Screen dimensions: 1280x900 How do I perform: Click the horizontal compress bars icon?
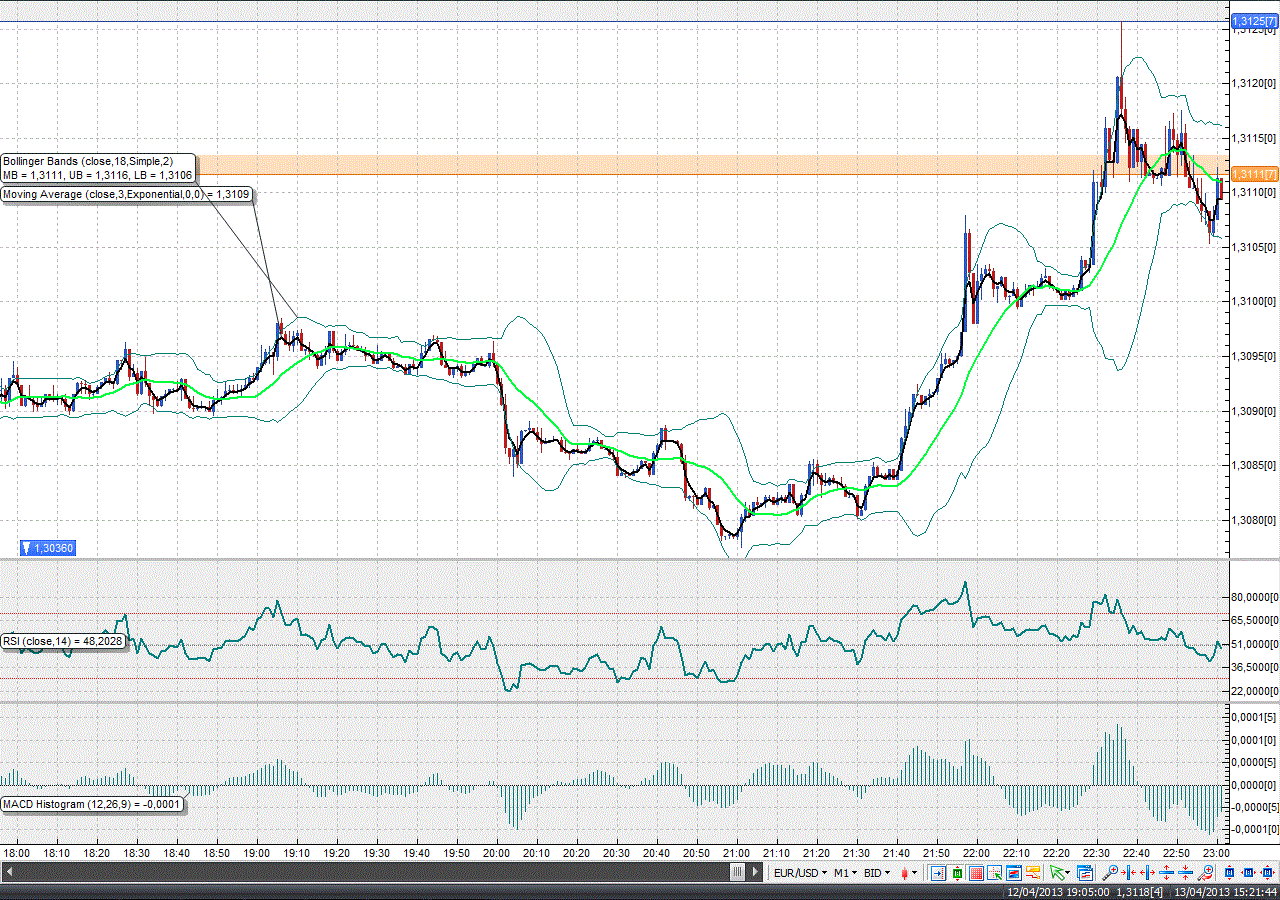[1128, 873]
